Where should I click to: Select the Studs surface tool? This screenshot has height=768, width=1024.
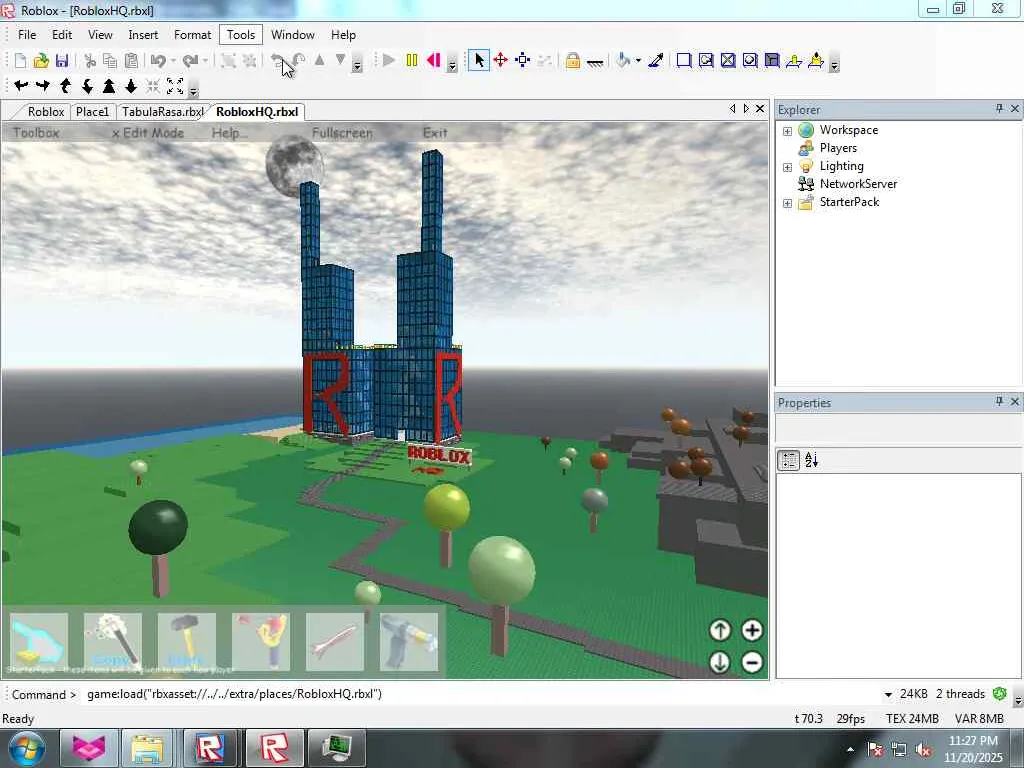[x=750, y=61]
